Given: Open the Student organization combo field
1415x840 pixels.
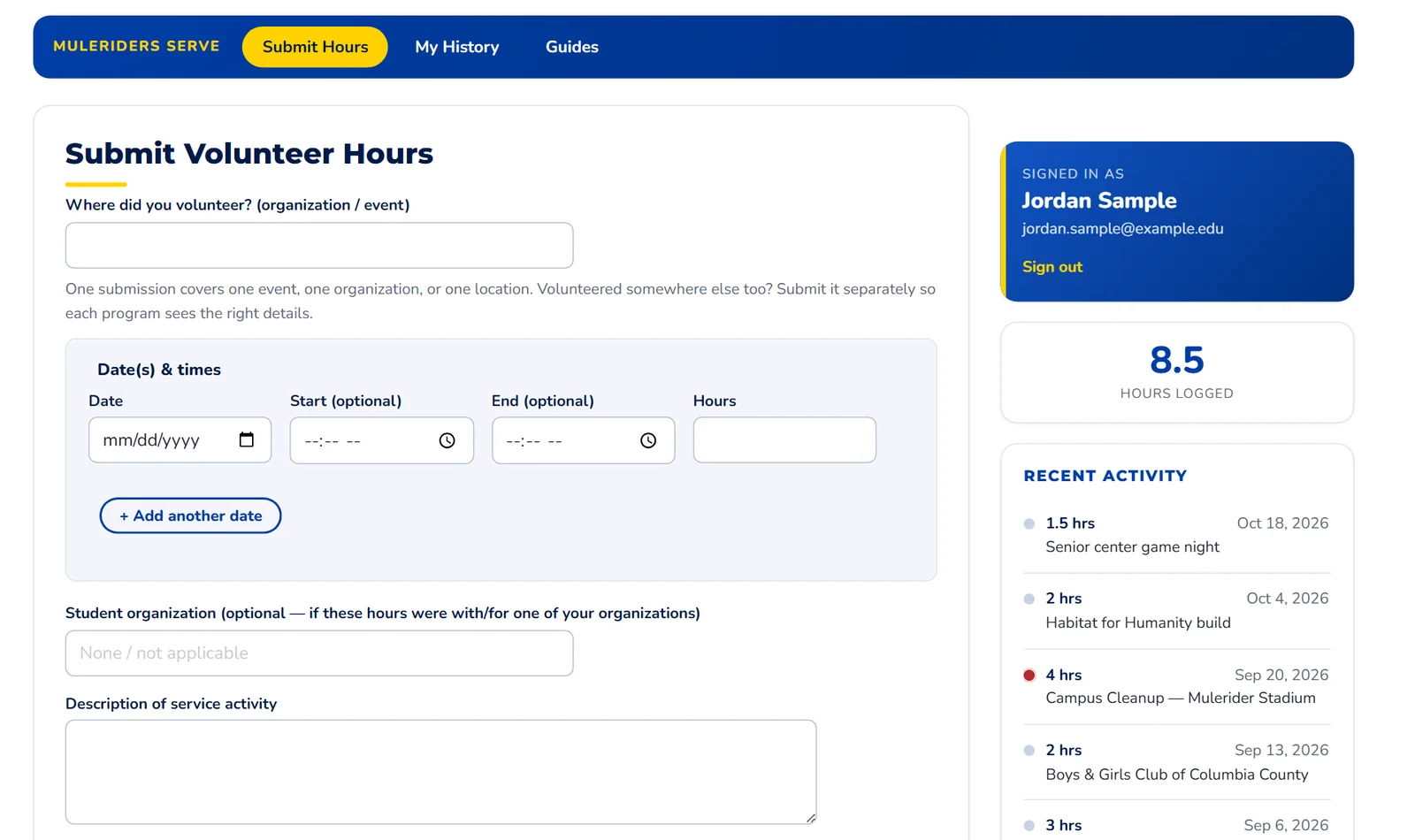Looking at the screenshot, I should click(319, 653).
